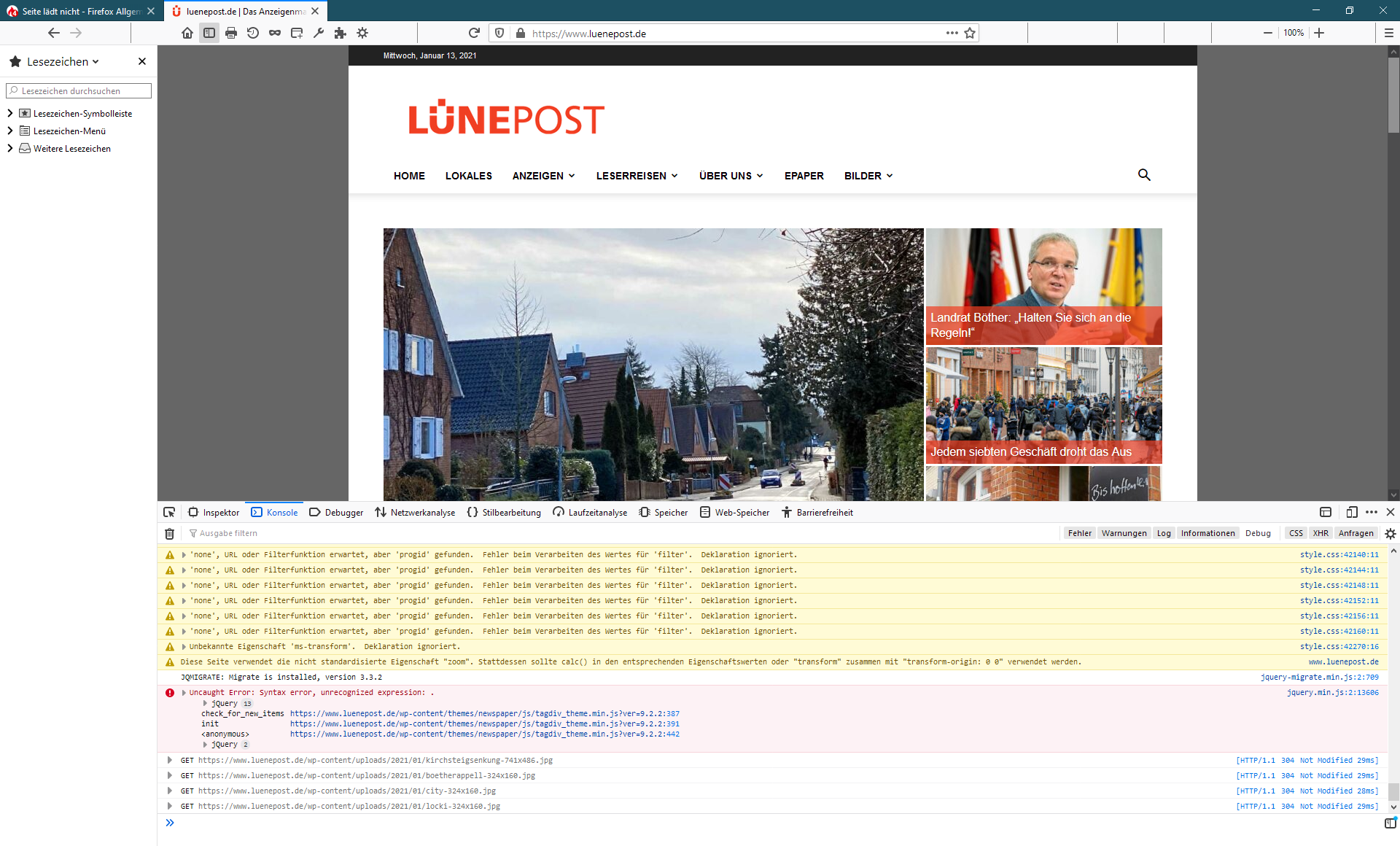Click the element picker icon in devtools
Image resolution: width=1400 pixels, height=846 pixels.
169,512
